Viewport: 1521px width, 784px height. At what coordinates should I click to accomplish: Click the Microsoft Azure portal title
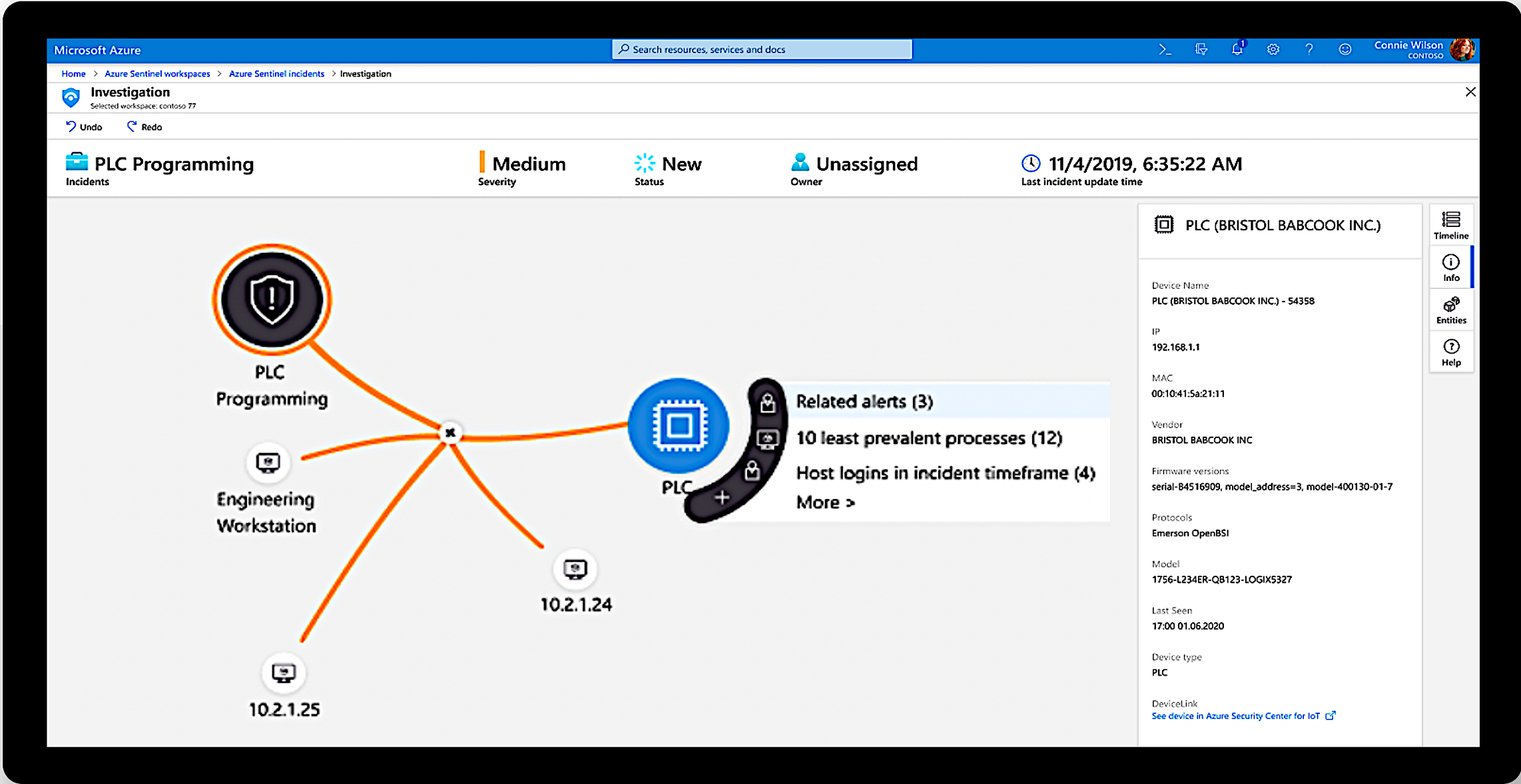click(x=97, y=50)
